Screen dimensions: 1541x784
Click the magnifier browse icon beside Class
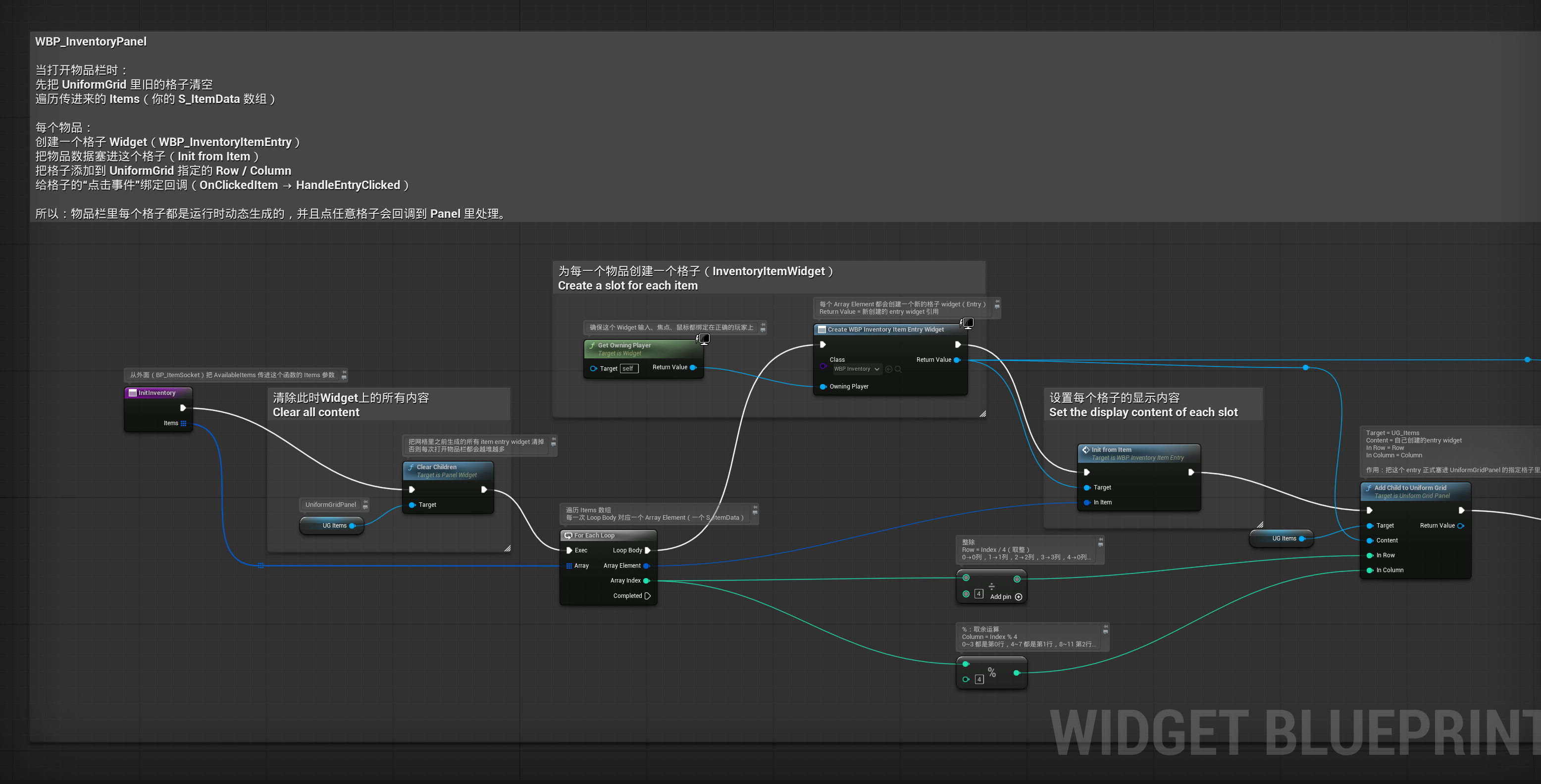click(x=898, y=369)
